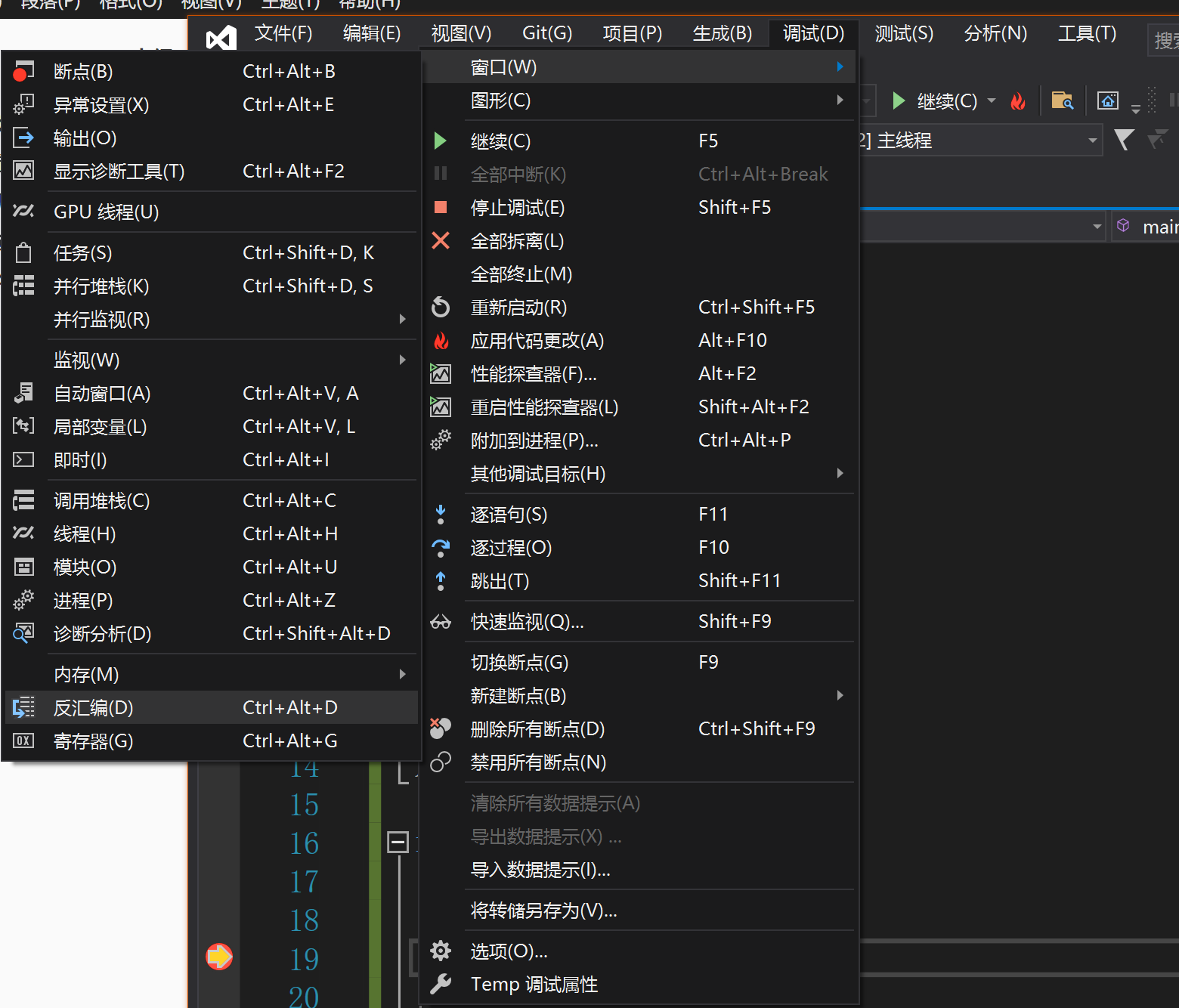The image size is (1179, 1008).
Task: Click the Step Into (逐语句) arrow icon
Action: point(441,514)
